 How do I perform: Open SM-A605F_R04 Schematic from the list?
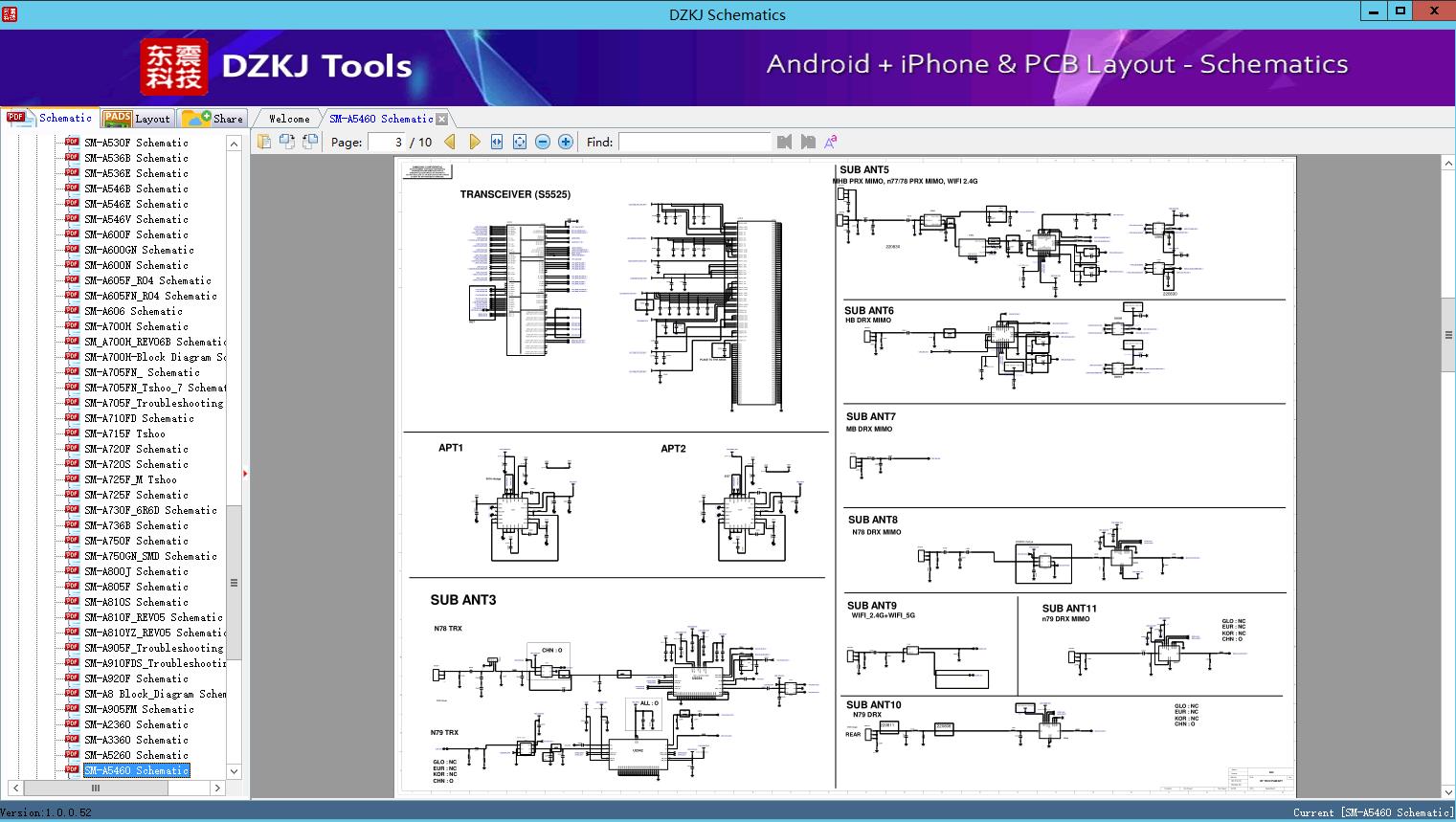[x=147, y=280]
